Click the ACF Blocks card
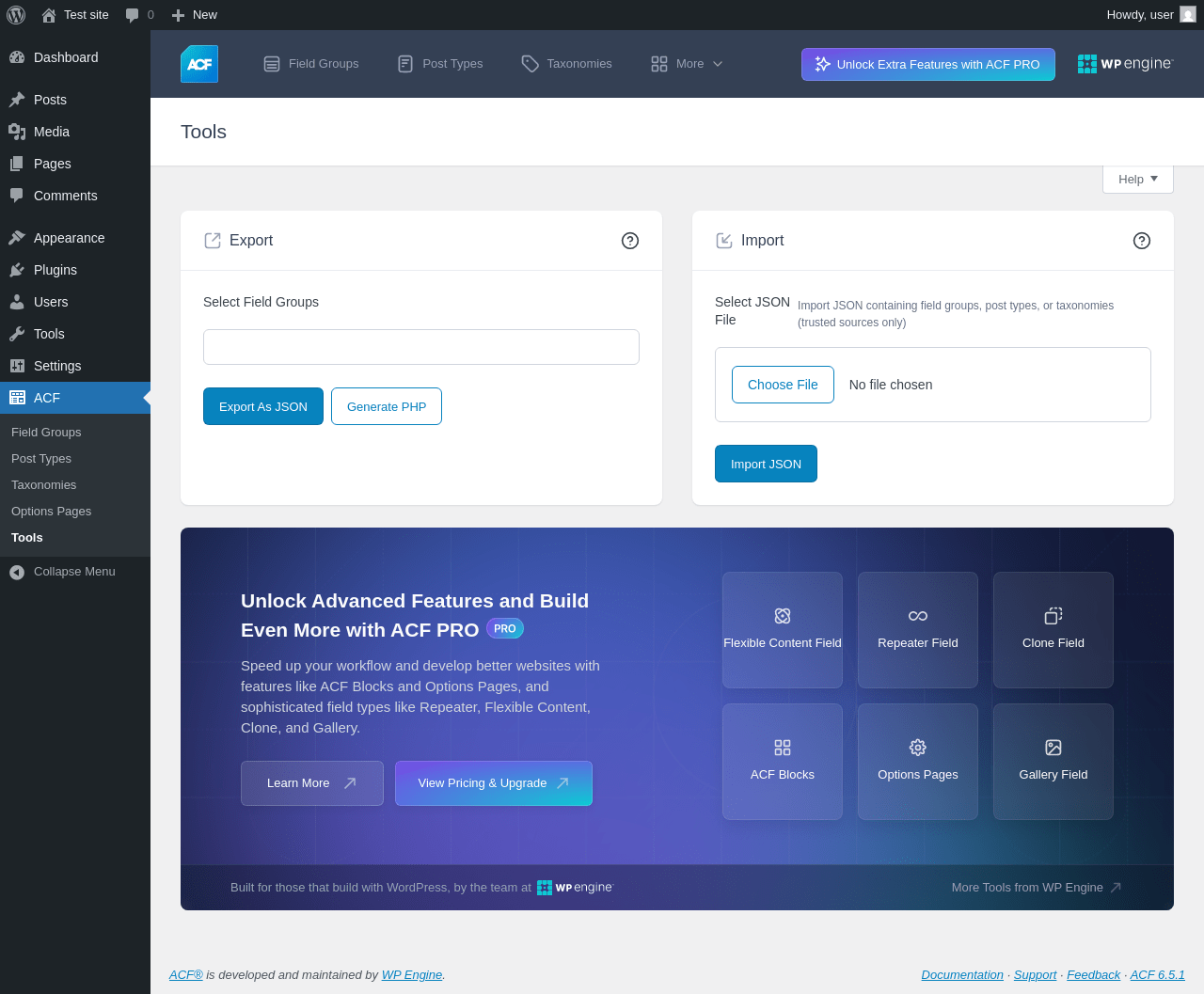Viewport: 1204px width, 994px height. (783, 762)
